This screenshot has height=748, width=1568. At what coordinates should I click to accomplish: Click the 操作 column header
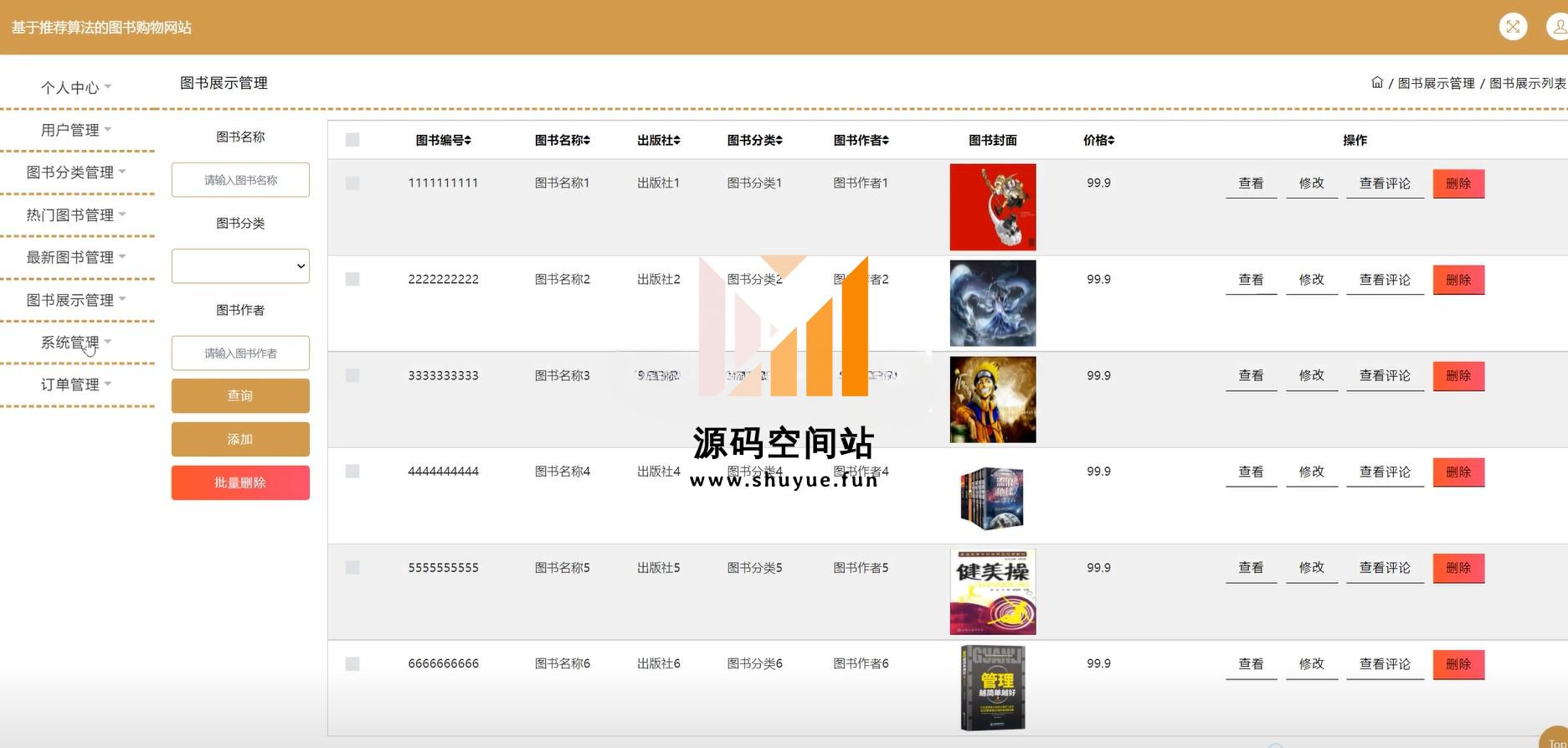pos(1355,140)
